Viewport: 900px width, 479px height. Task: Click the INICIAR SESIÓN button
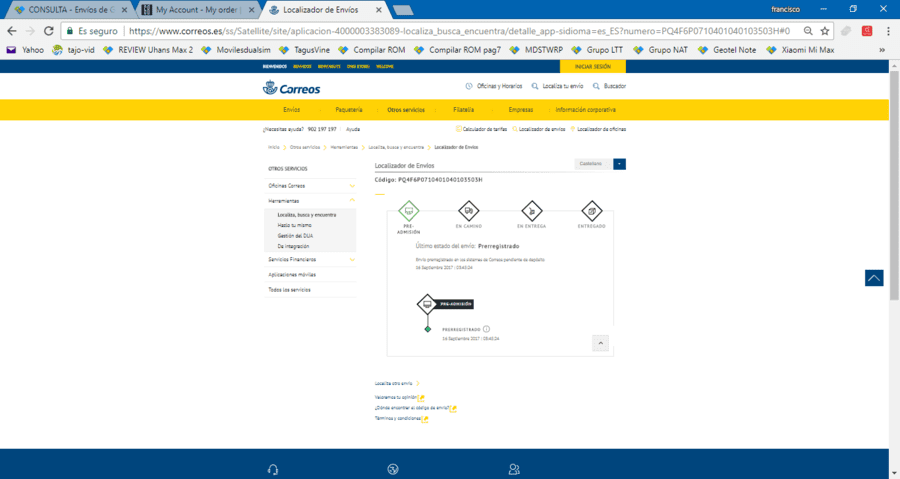[593, 67]
